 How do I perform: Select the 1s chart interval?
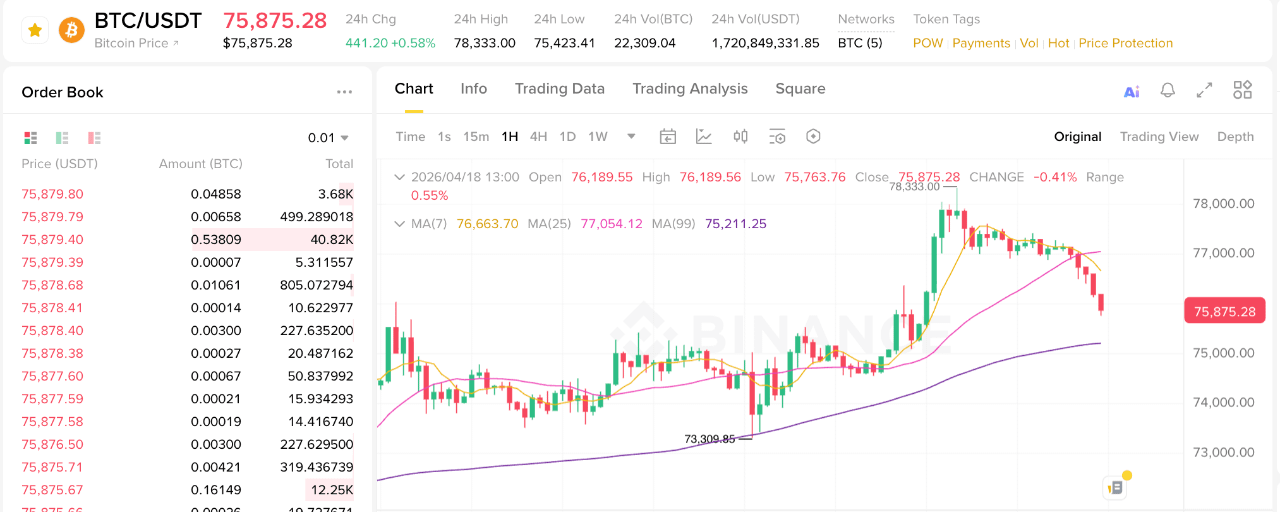[444, 137]
